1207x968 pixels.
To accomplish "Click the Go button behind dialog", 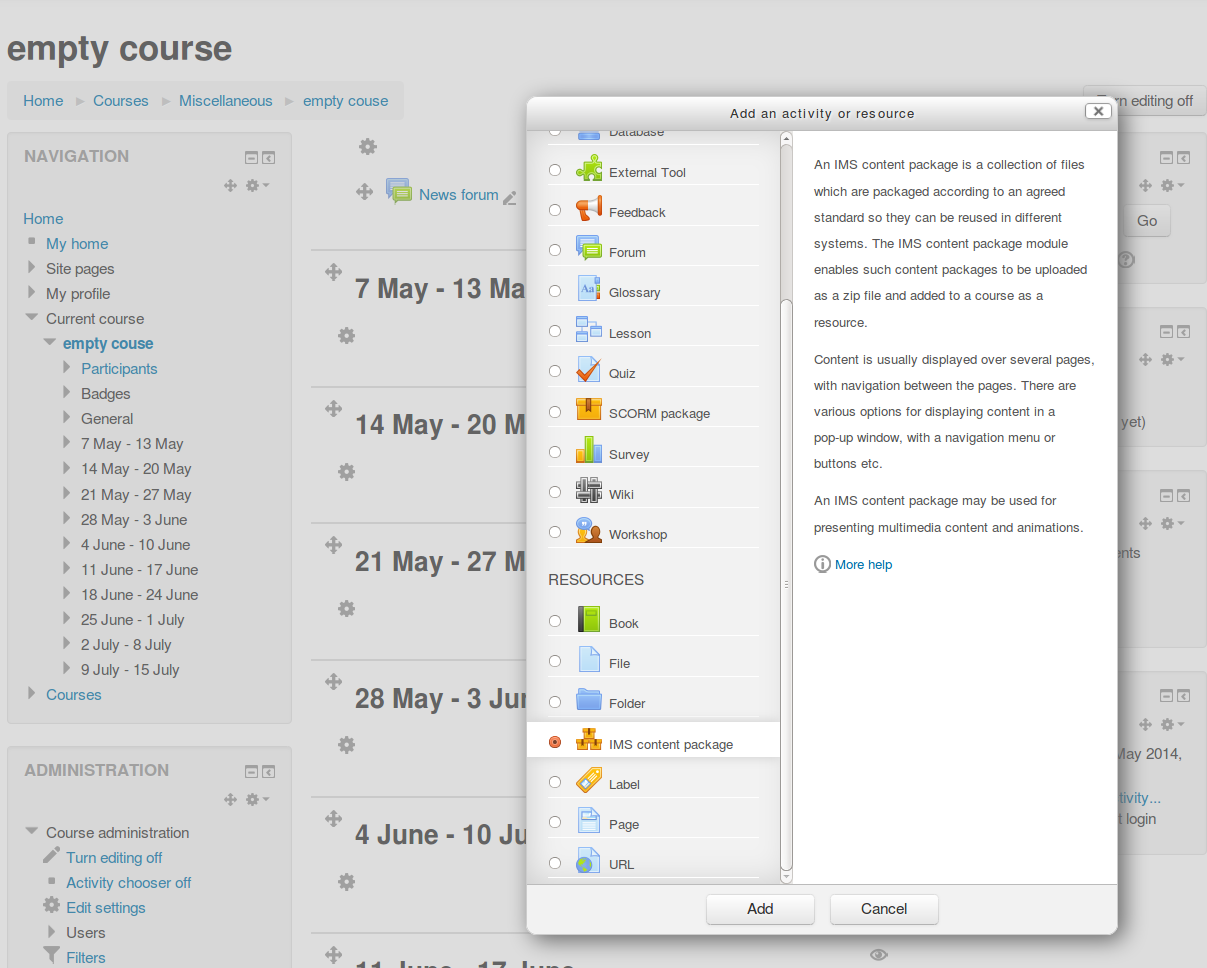I will [1147, 221].
